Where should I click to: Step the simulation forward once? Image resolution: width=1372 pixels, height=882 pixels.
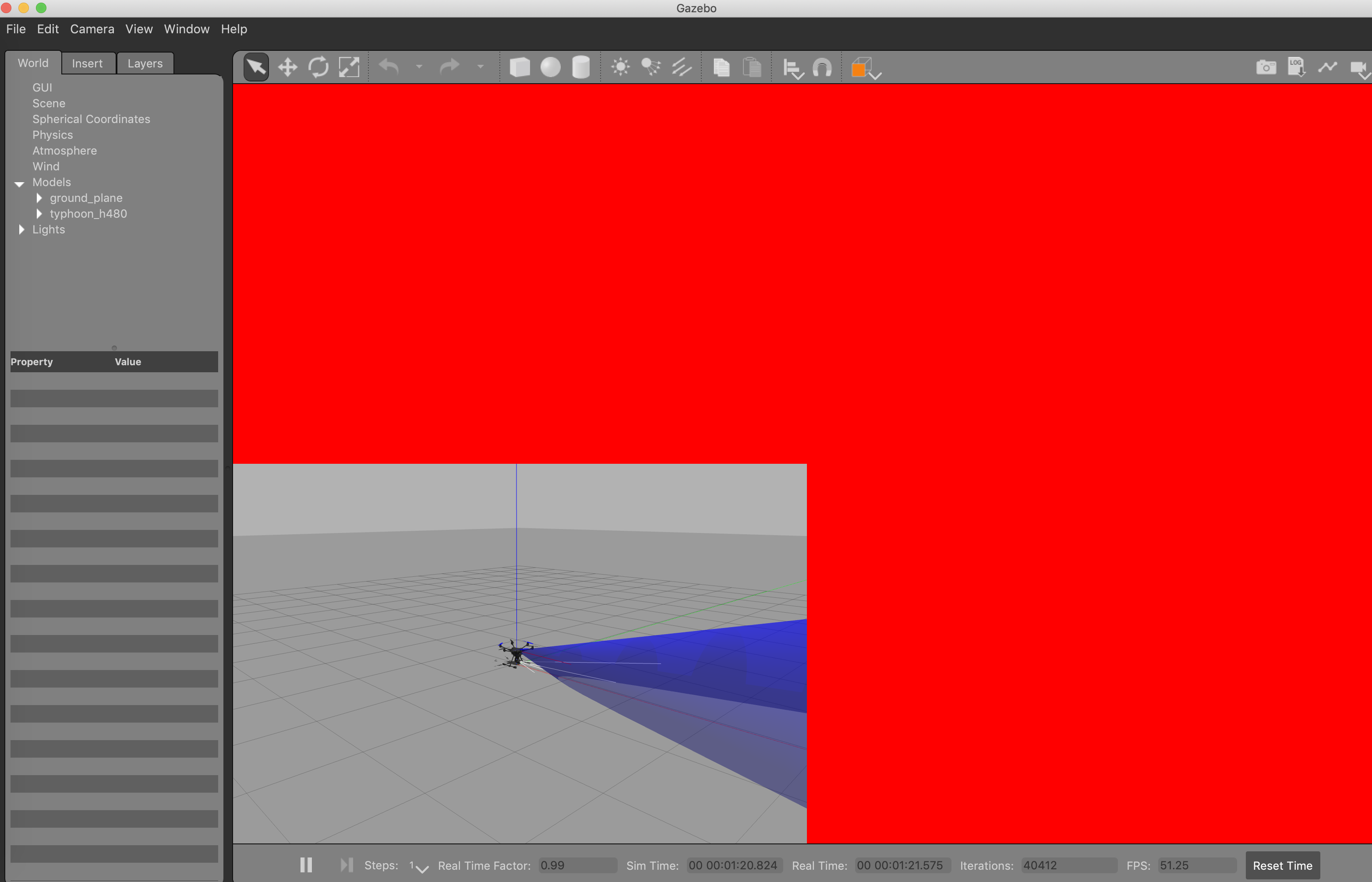point(346,865)
